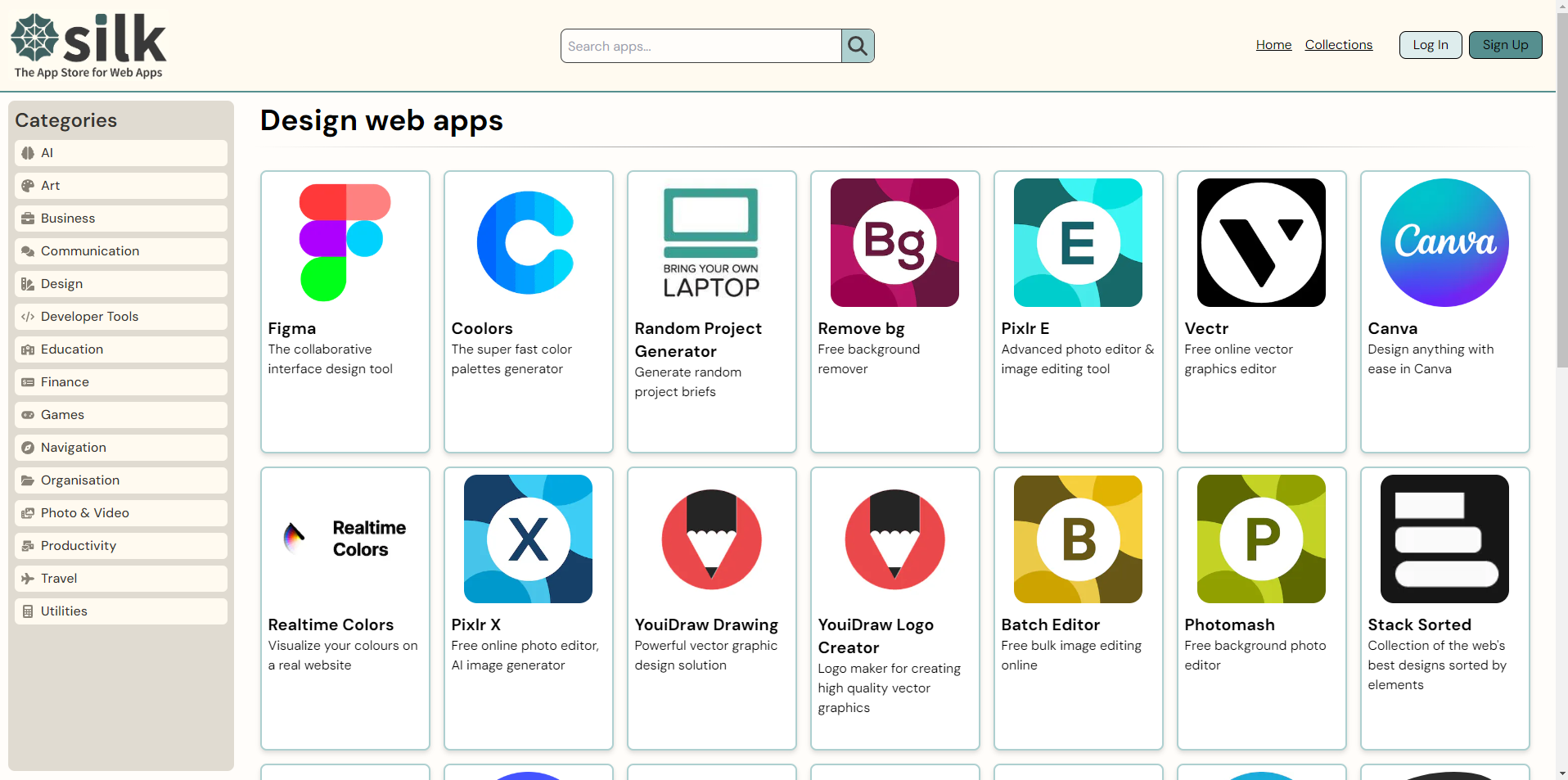
Task: Focus the Search apps input field
Action: (701, 46)
